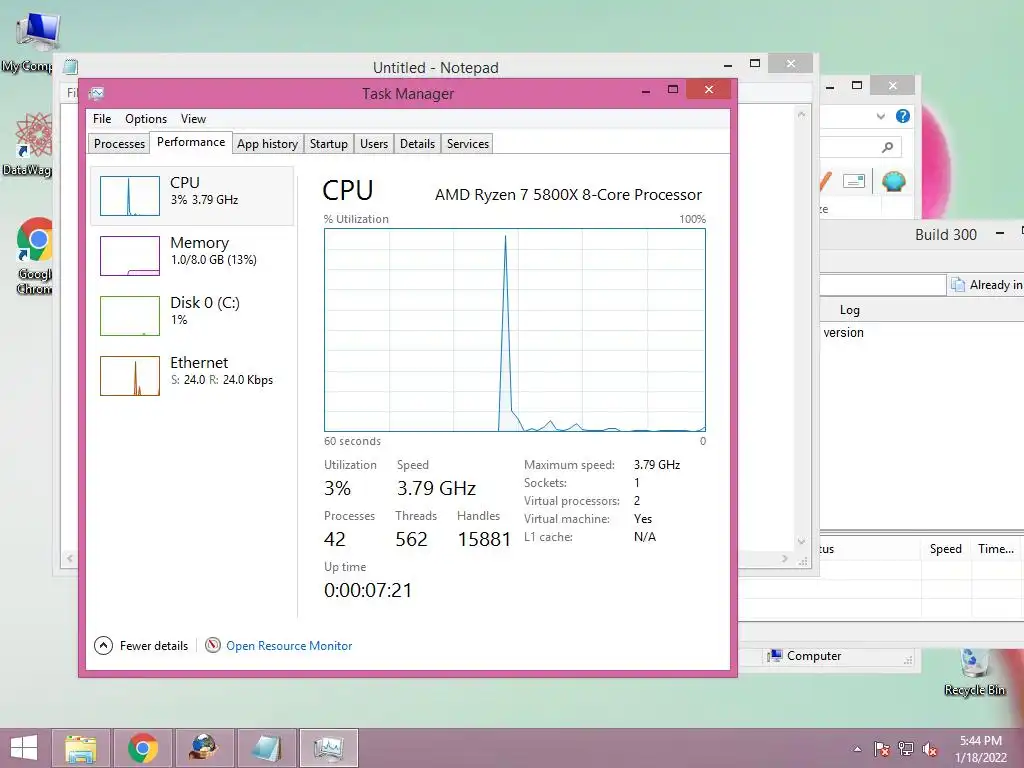Click AMD Ryzen 7 5800X processor name
The image size is (1024, 768).
[568, 195]
